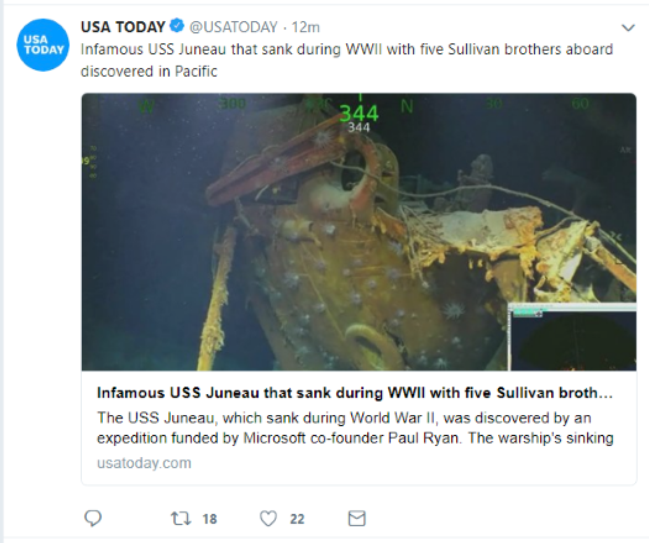Click the USA TODAY profile avatar

point(43,45)
